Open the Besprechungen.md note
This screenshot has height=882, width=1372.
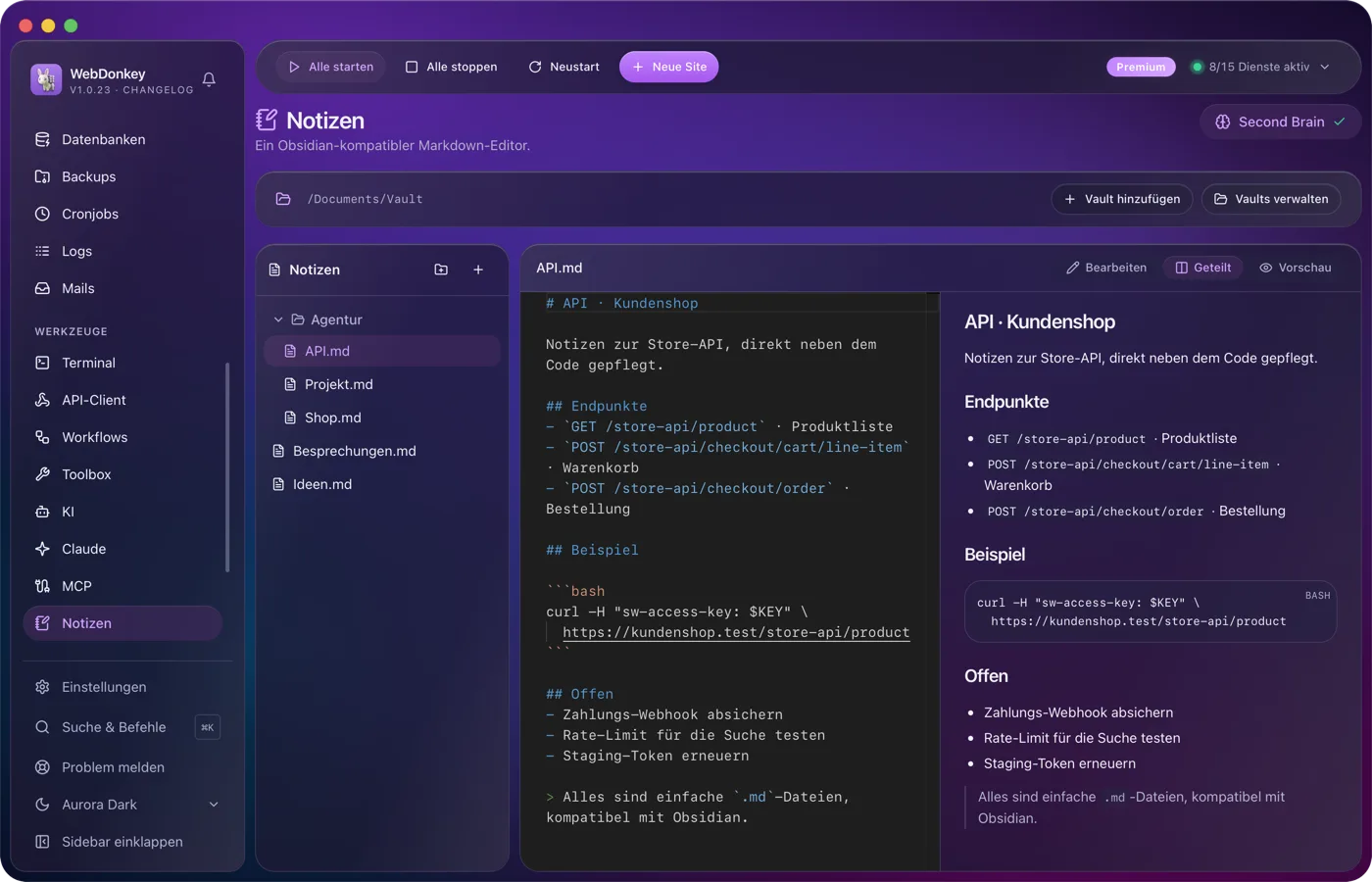(382, 451)
